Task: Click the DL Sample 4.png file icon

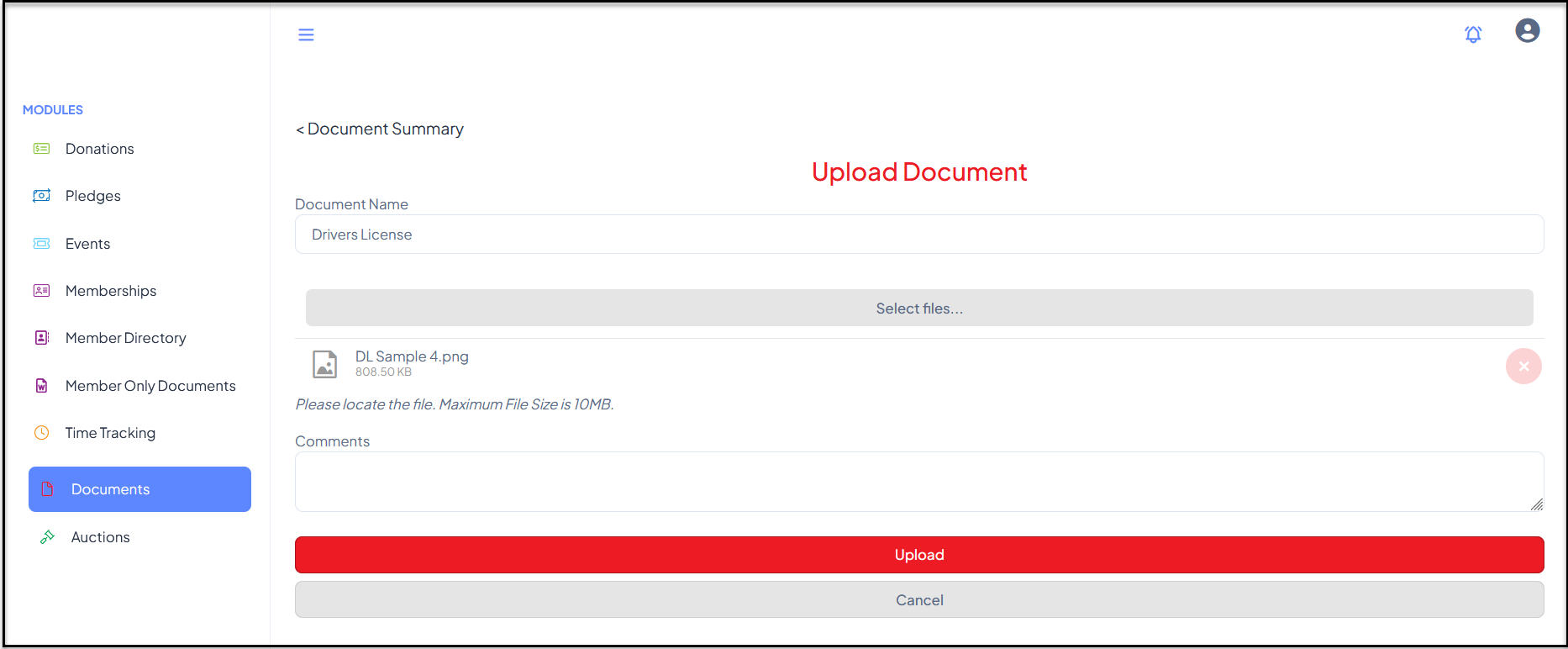Action: [x=325, y=364]
